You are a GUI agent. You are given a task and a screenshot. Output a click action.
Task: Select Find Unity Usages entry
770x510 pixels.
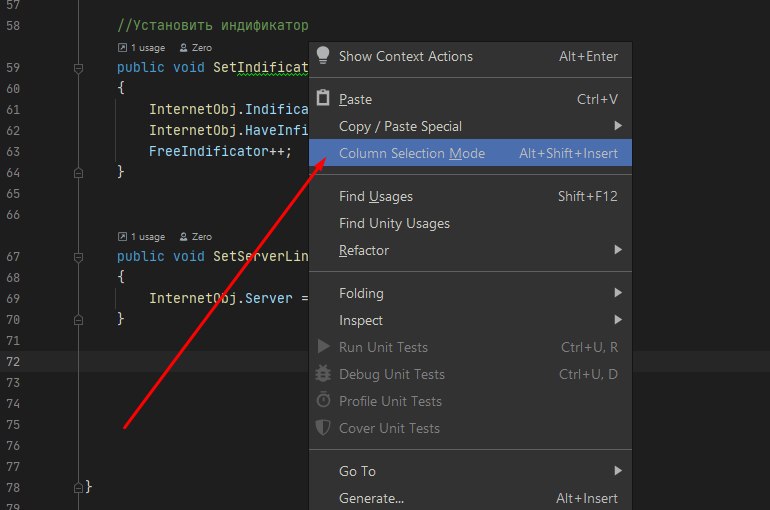[x=470, y=223]
